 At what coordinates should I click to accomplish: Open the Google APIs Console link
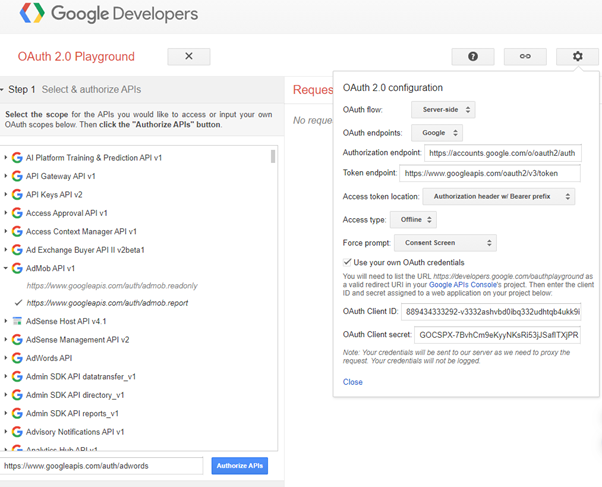coord(463,285)
